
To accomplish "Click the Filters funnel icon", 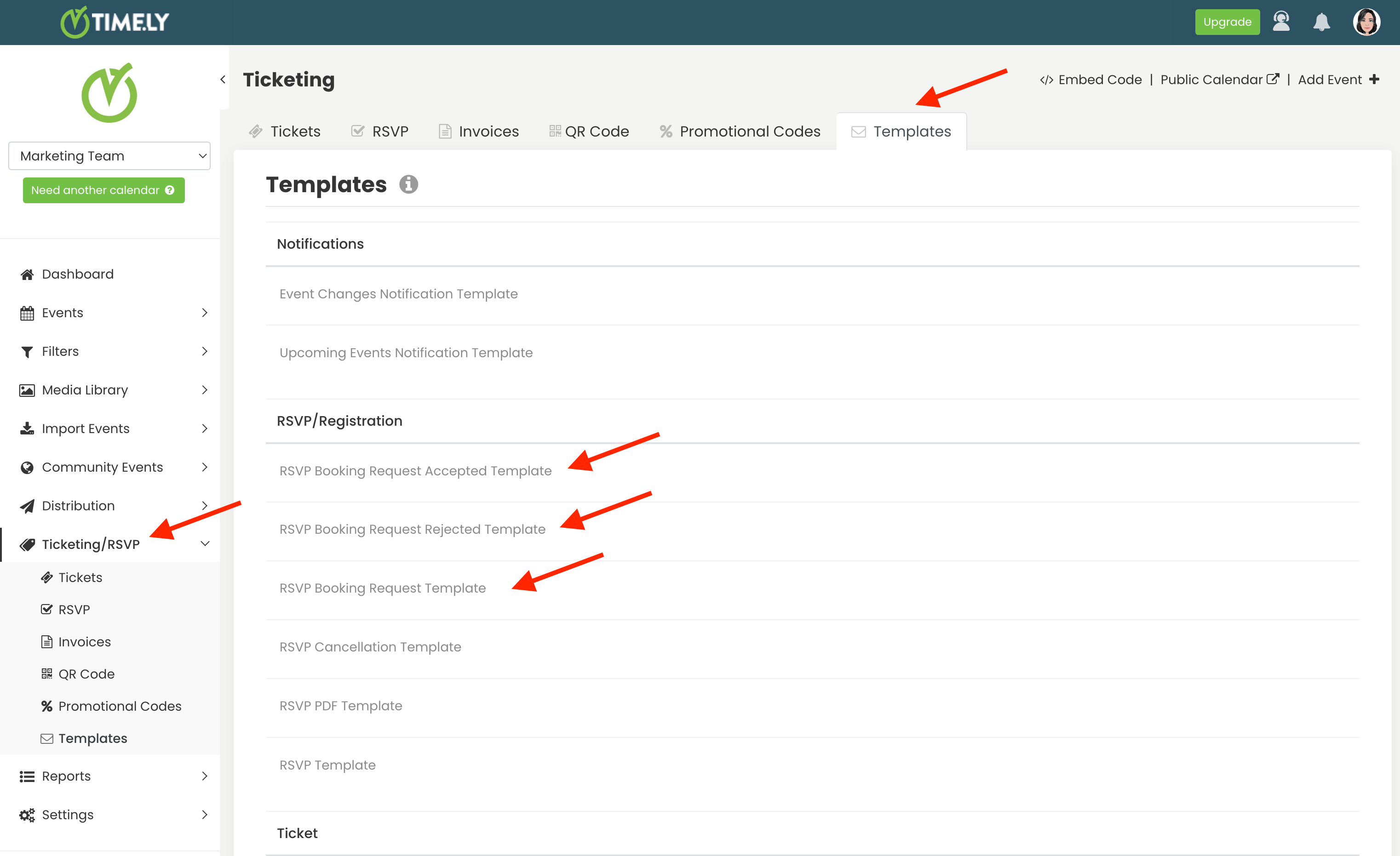I will pos(27,352).
